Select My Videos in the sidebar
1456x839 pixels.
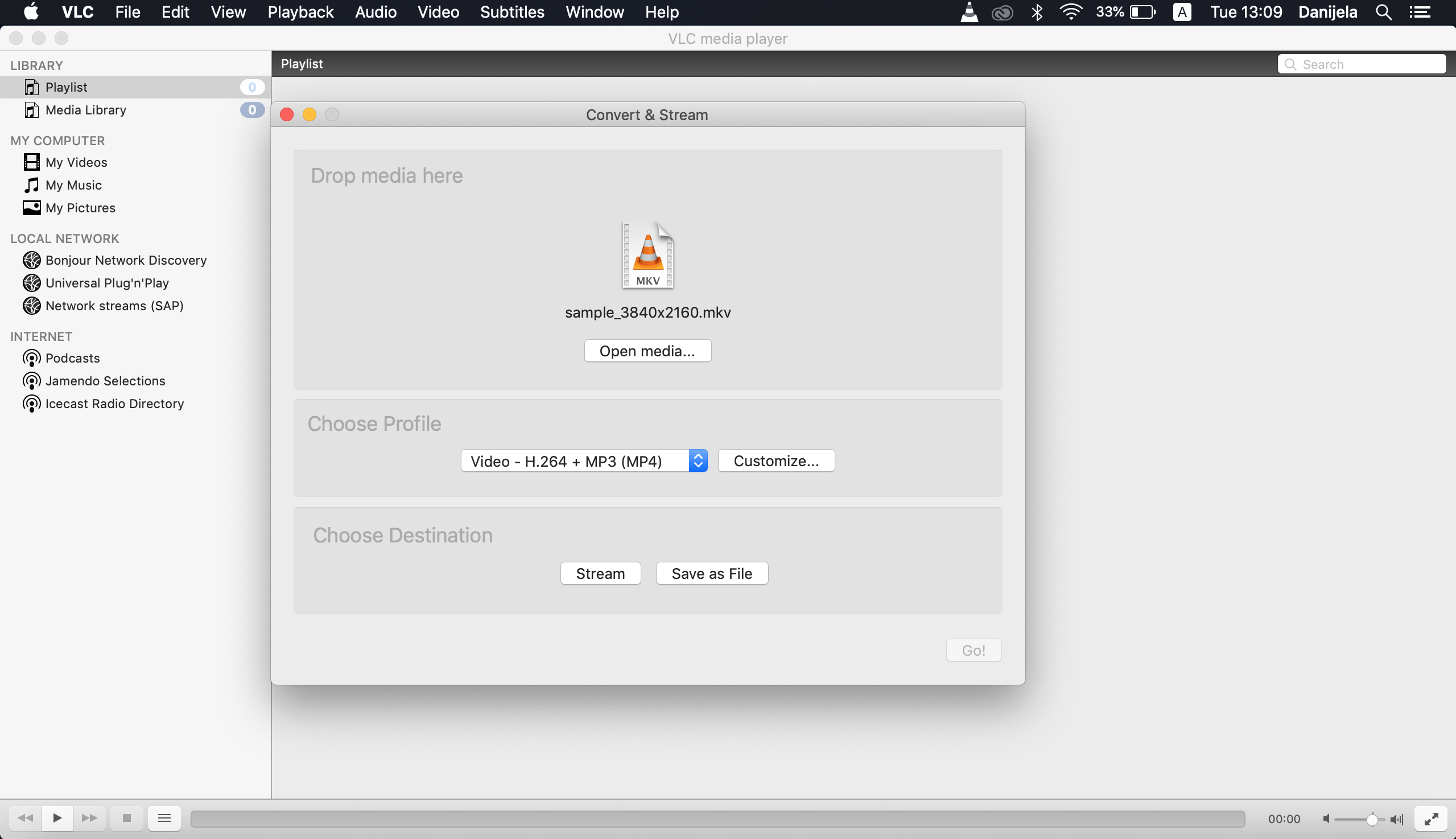(76, 162)
